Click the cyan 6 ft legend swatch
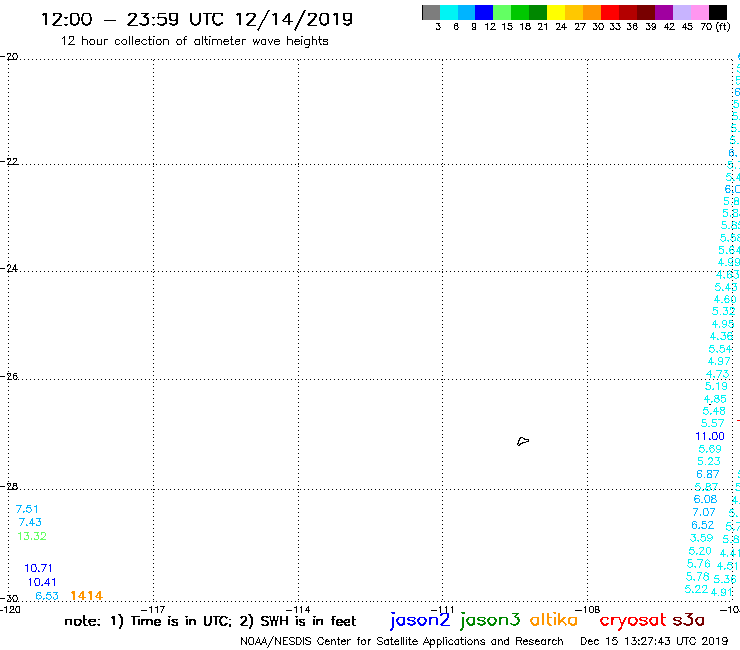Image resolution: width=740 pixels, height=650 pixels. (x=449, y=12)
